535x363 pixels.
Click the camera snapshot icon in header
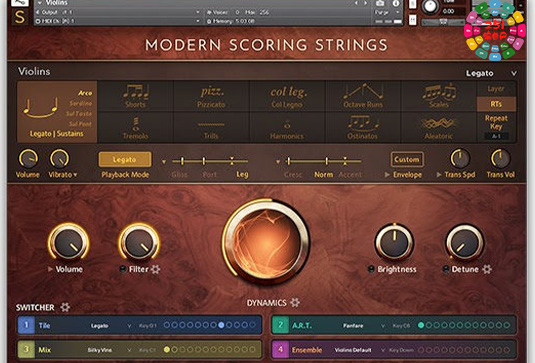pos(380,3)
